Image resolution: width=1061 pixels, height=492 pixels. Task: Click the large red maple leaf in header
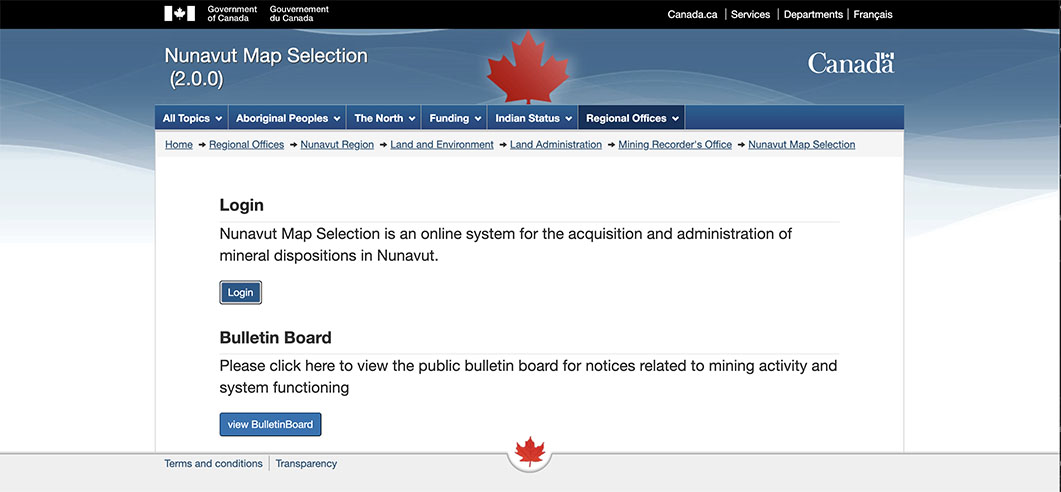[x=528, y=70]
